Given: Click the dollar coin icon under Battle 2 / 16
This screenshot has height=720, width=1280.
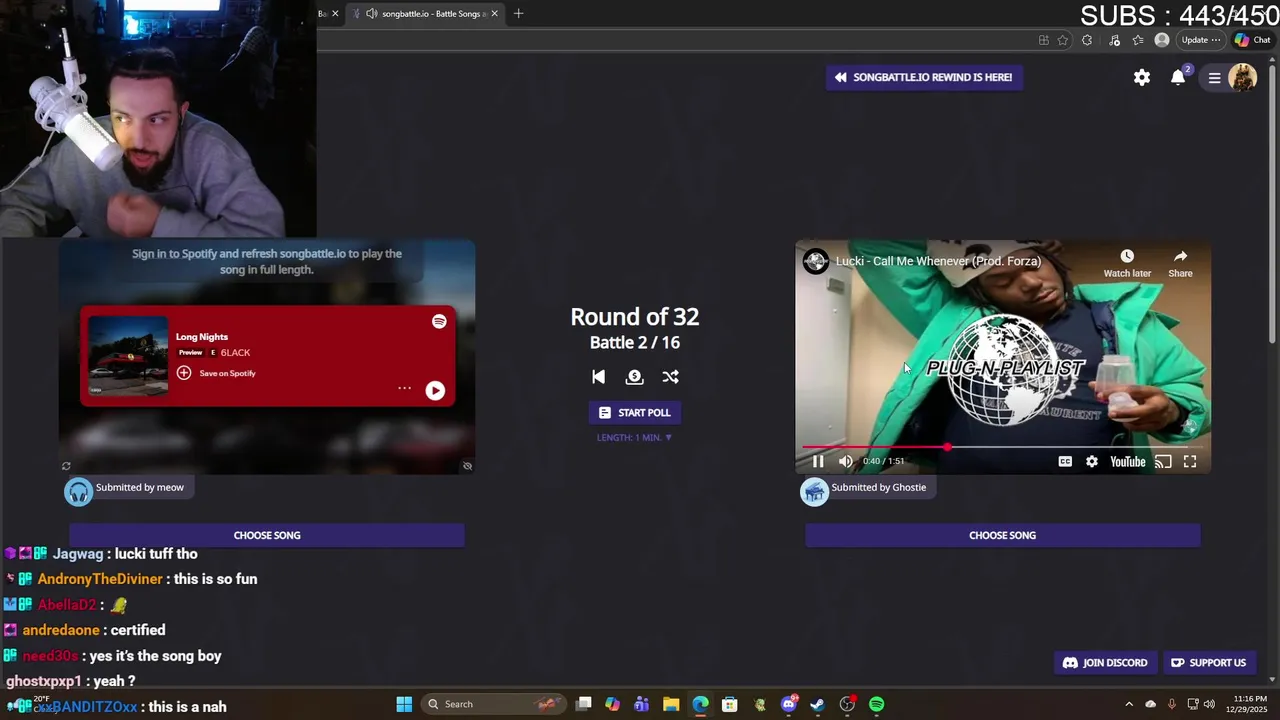Looking at the screenshot, I should (x=634, y=377).
